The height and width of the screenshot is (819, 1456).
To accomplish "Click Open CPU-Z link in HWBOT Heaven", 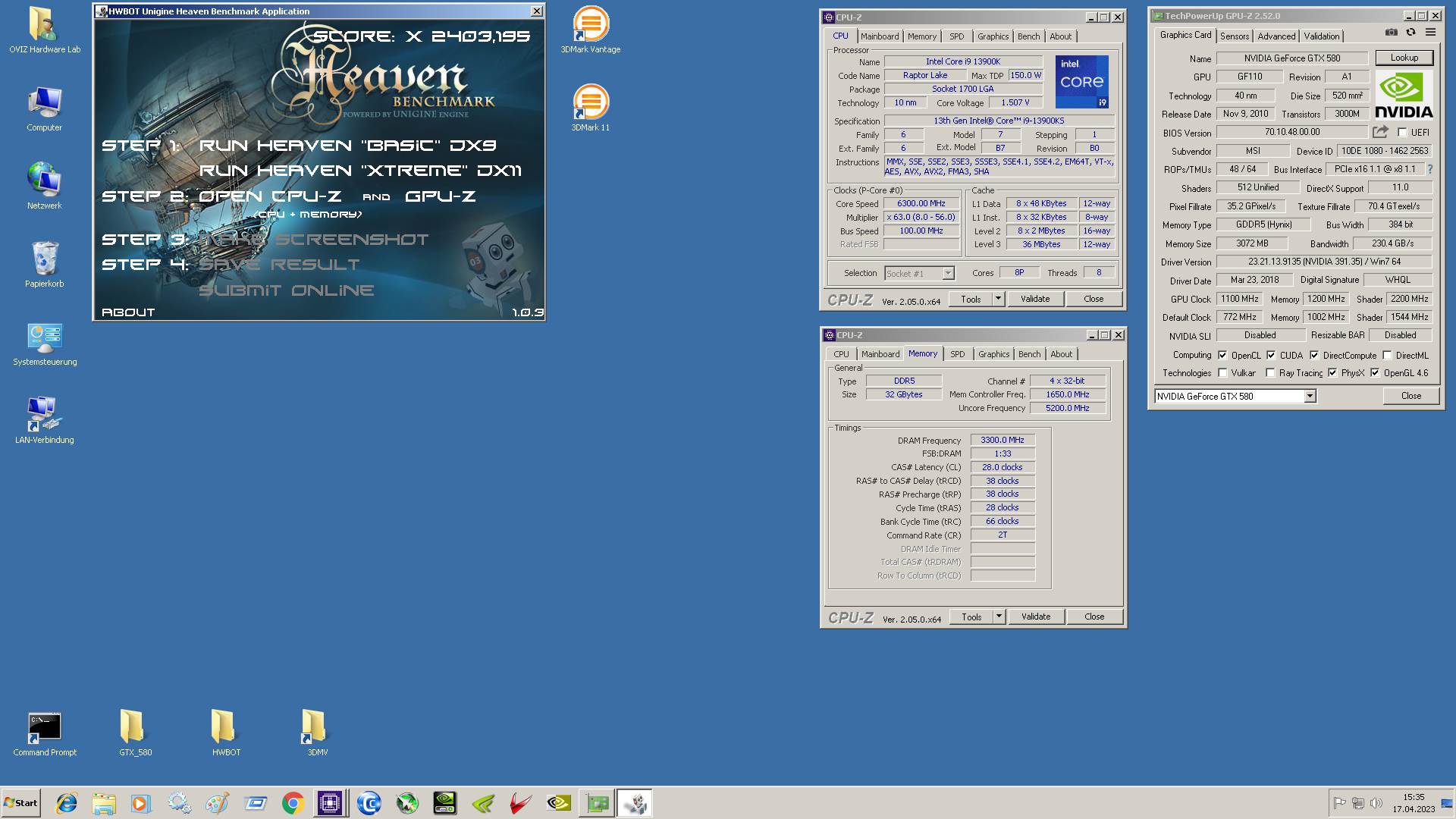I will 270,196.
